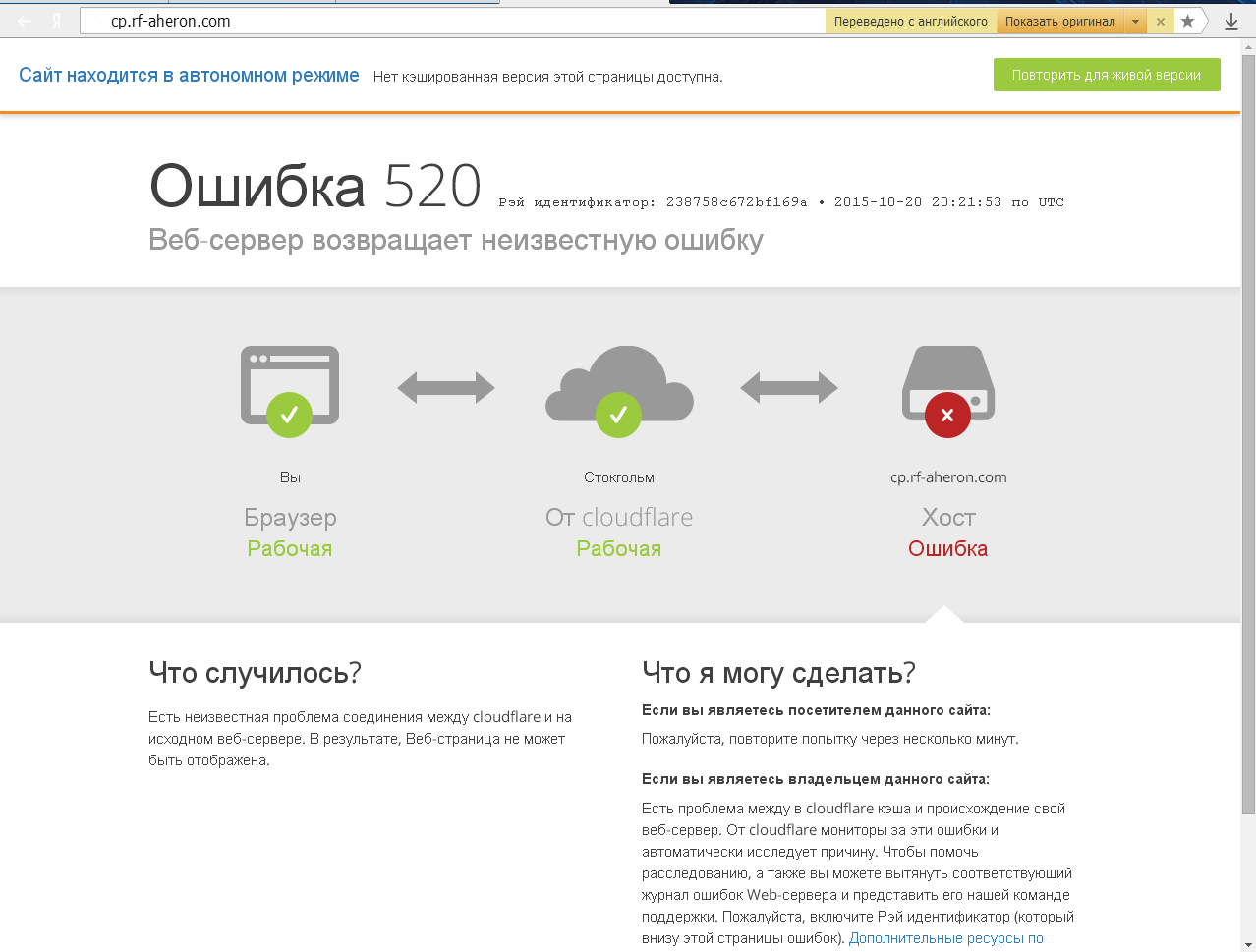Click the host server icon with red x
This screenshot has width=1256, height=952.
(948, 390)
